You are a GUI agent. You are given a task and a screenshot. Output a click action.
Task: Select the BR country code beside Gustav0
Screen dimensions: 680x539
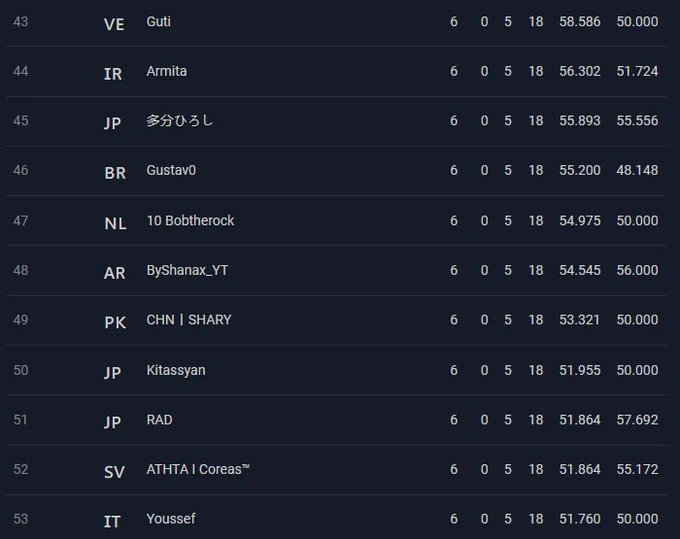[115, 173]
